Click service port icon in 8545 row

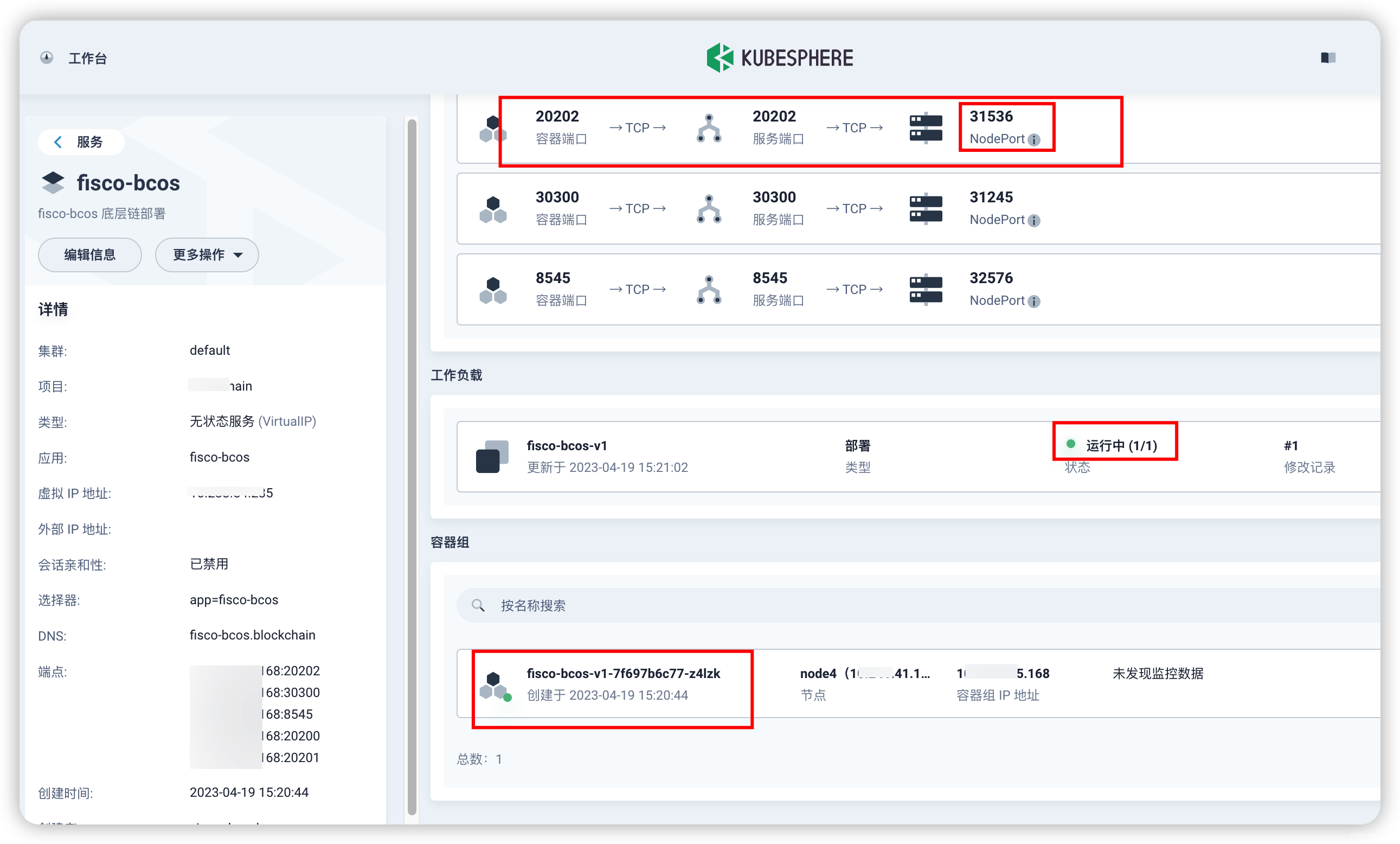[x=709, y=290]
